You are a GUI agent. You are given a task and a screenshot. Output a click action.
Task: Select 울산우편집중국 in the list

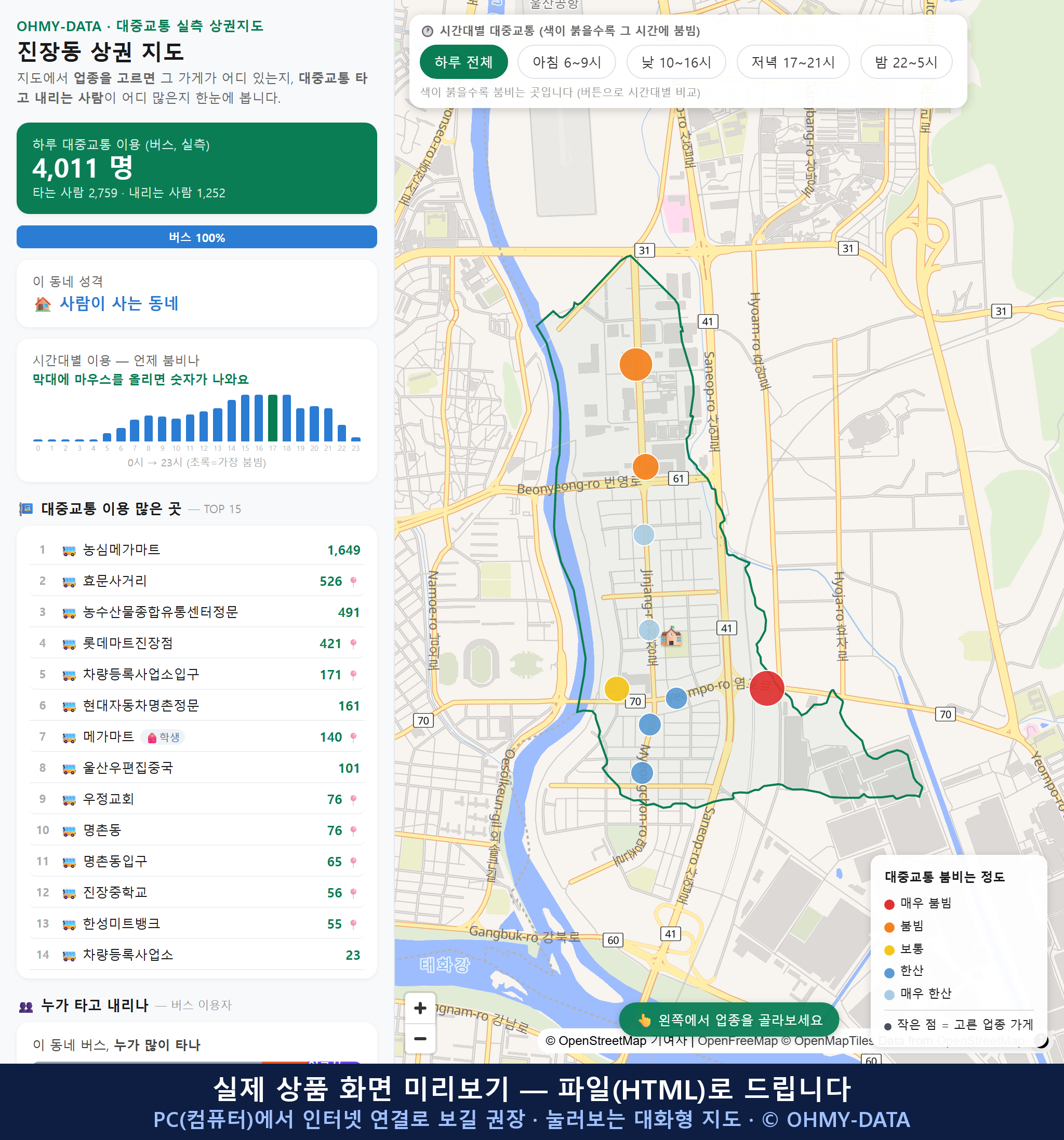pos(197,768)
